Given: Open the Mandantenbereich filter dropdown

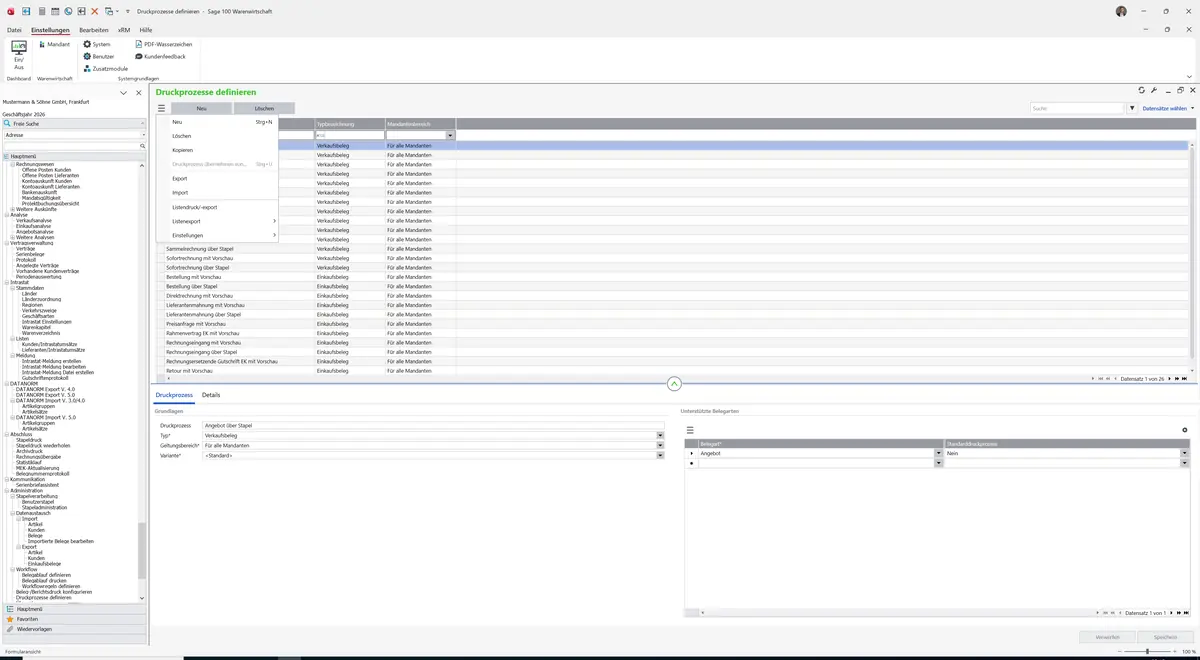Looking at the screenshot, I should (451, 135).
